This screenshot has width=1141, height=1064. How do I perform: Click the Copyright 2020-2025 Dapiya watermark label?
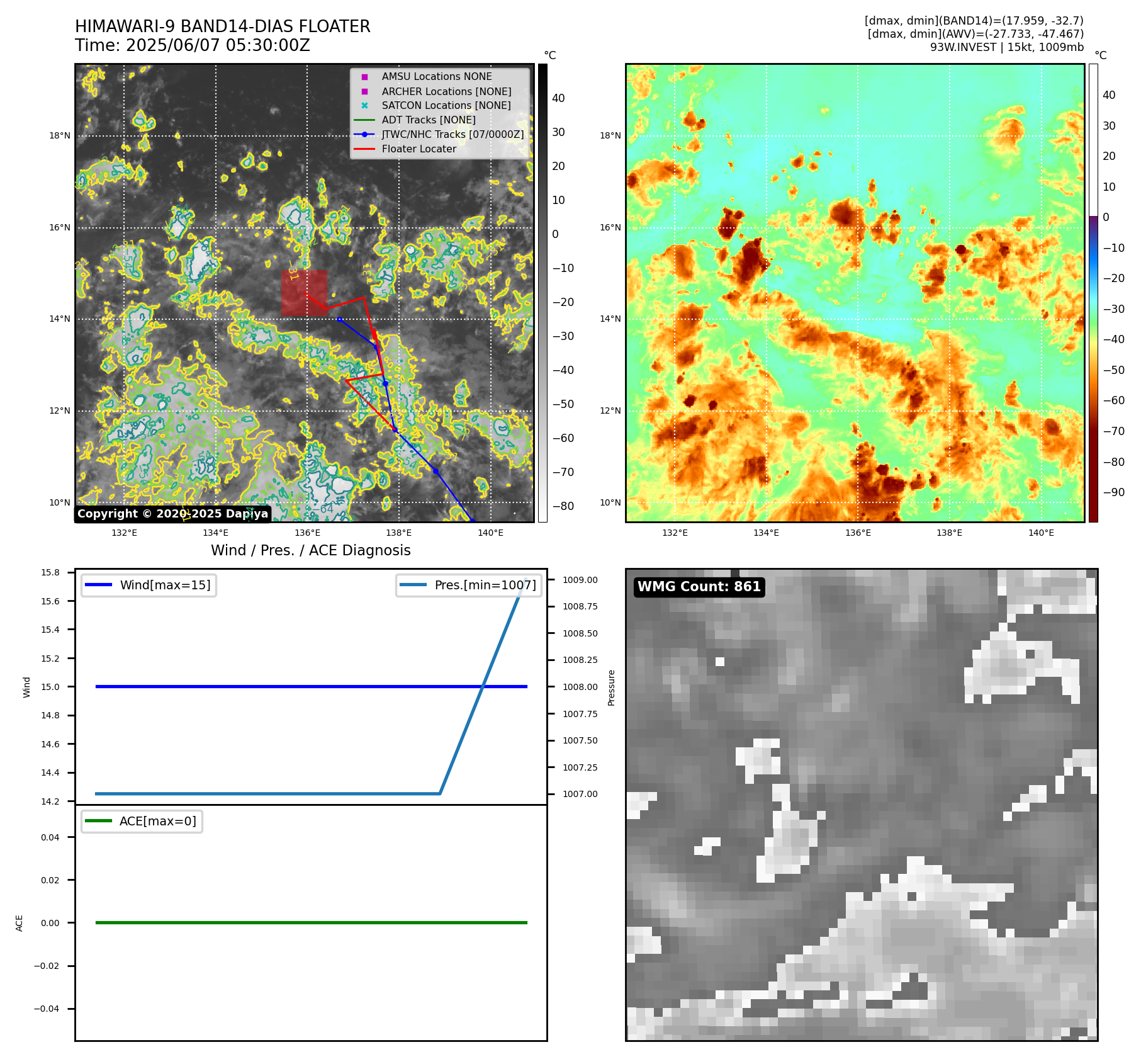(173, 514)
